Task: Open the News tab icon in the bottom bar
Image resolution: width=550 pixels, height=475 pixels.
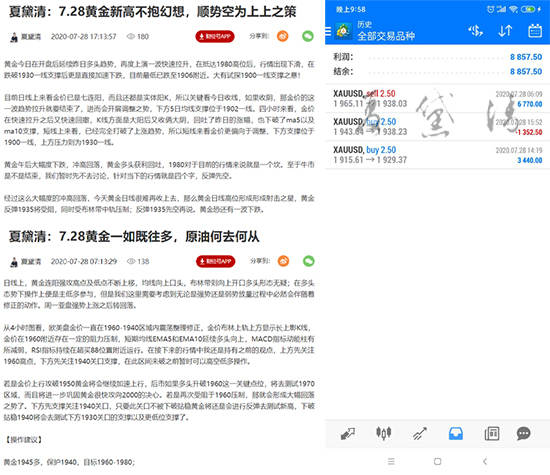Action: coord(492,434)
